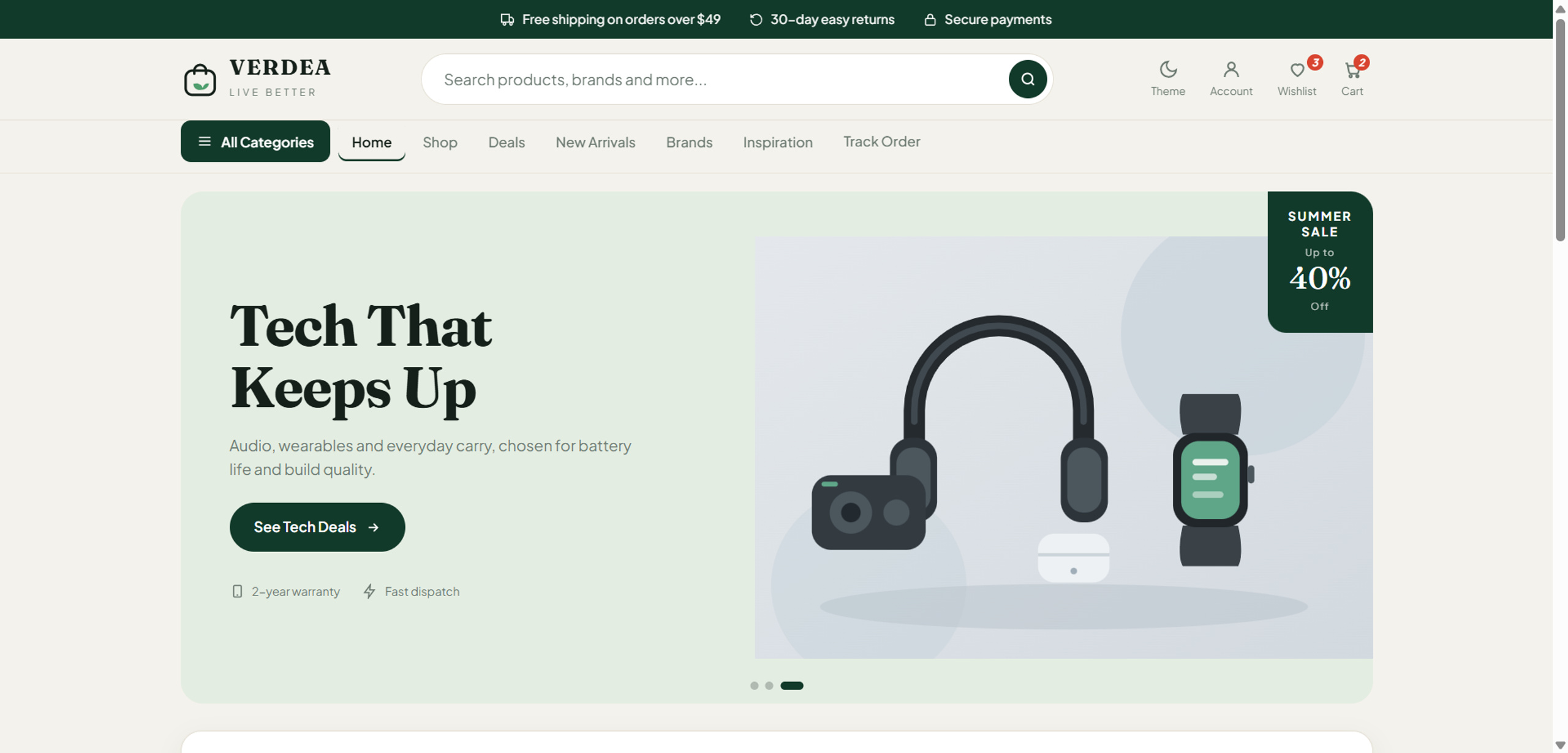Open the Wishlist heart icon
Viewport: 1568px width, 753px height.
pyautogui.click(x=1296, y=70)
